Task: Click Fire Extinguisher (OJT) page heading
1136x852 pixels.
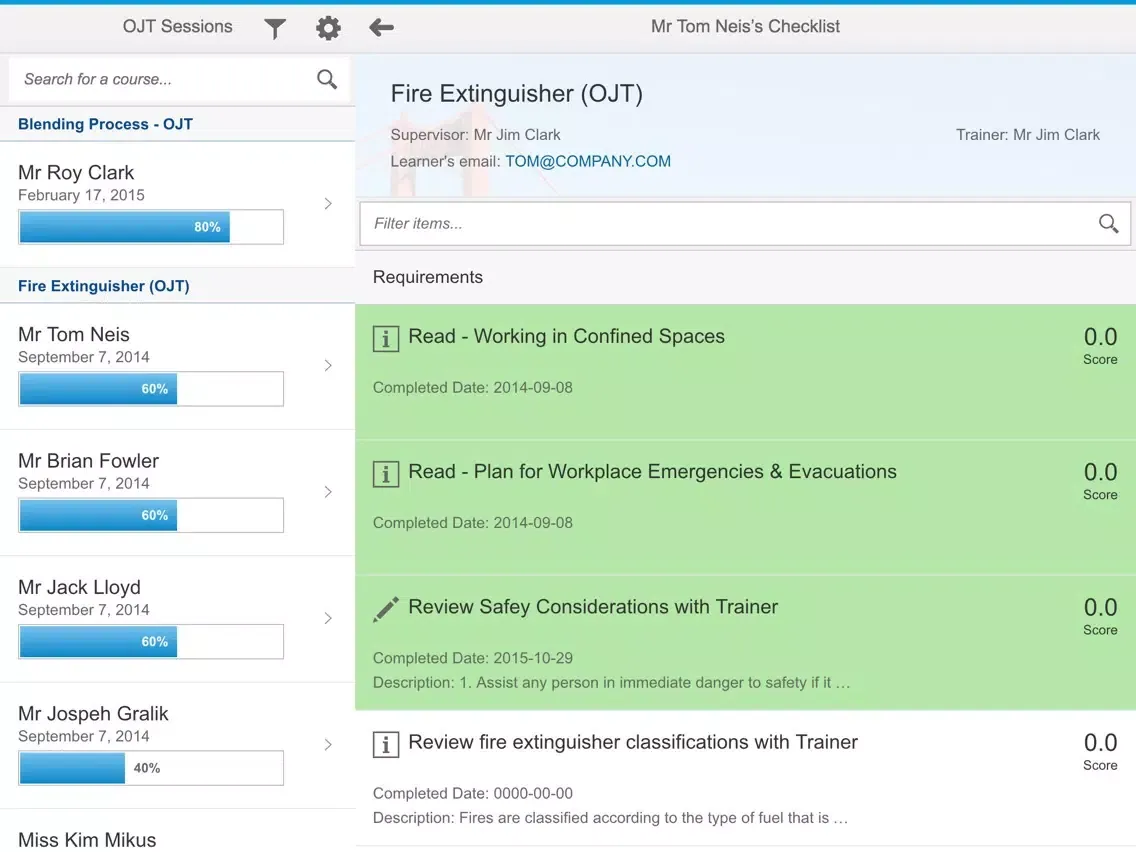Action: 517,93
